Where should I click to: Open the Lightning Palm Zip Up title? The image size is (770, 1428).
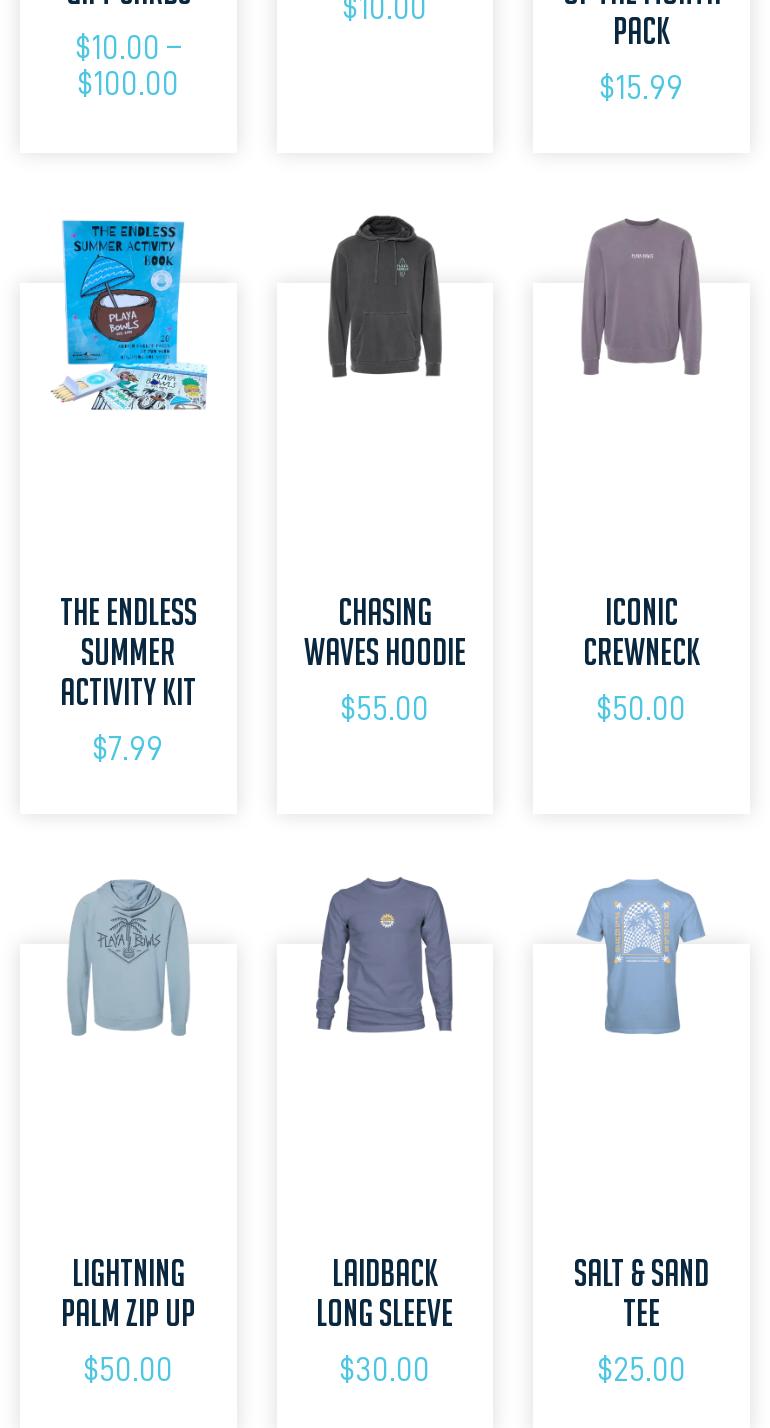point(128,1294)
